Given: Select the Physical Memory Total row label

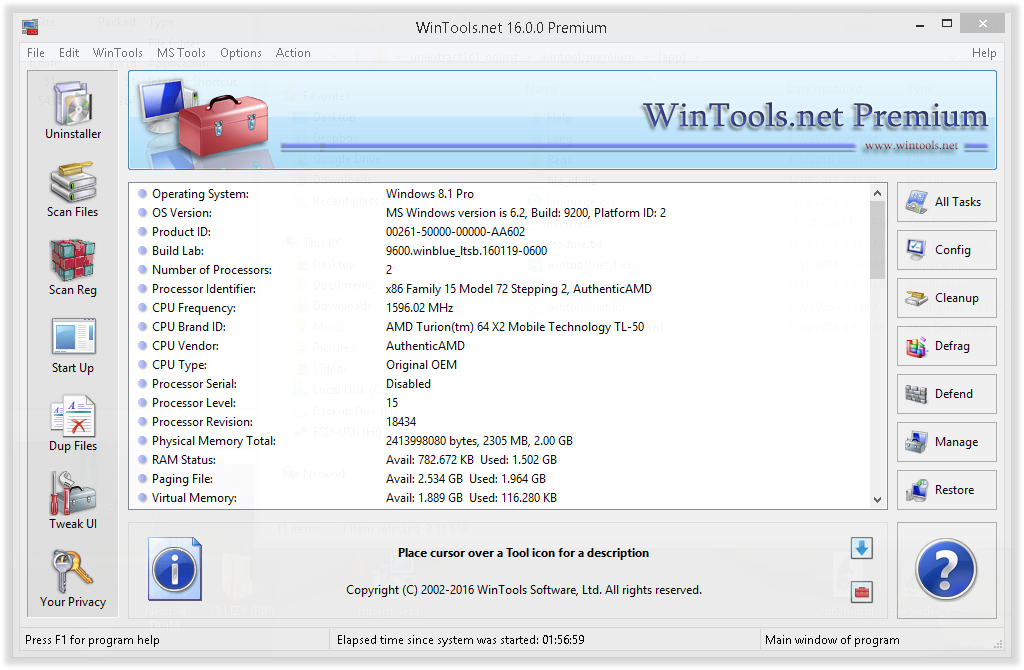Looking at the screenshot, I should pos(214,441).
